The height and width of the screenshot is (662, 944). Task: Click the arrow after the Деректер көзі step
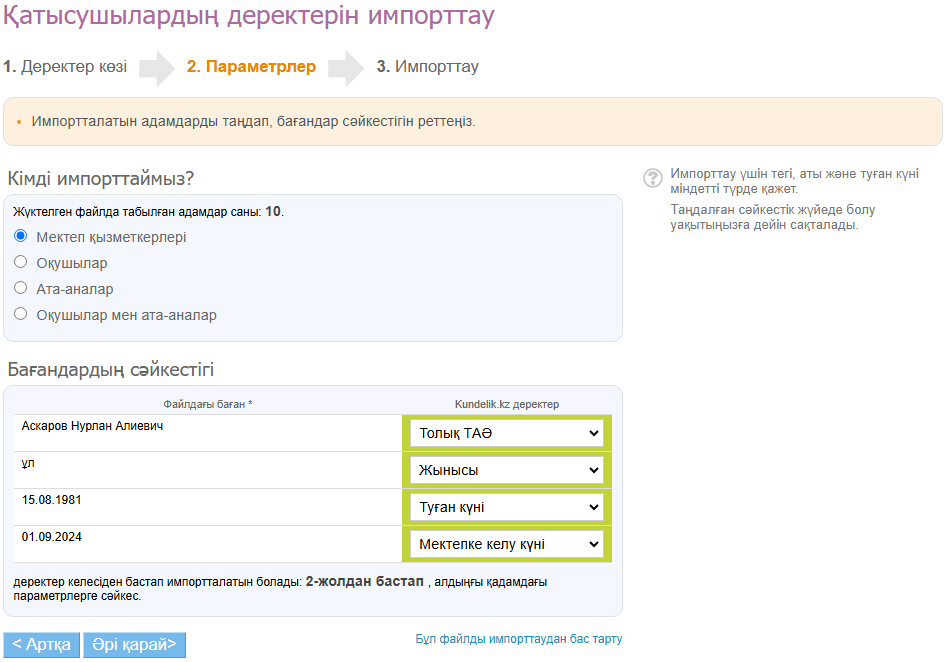[156, 68]
